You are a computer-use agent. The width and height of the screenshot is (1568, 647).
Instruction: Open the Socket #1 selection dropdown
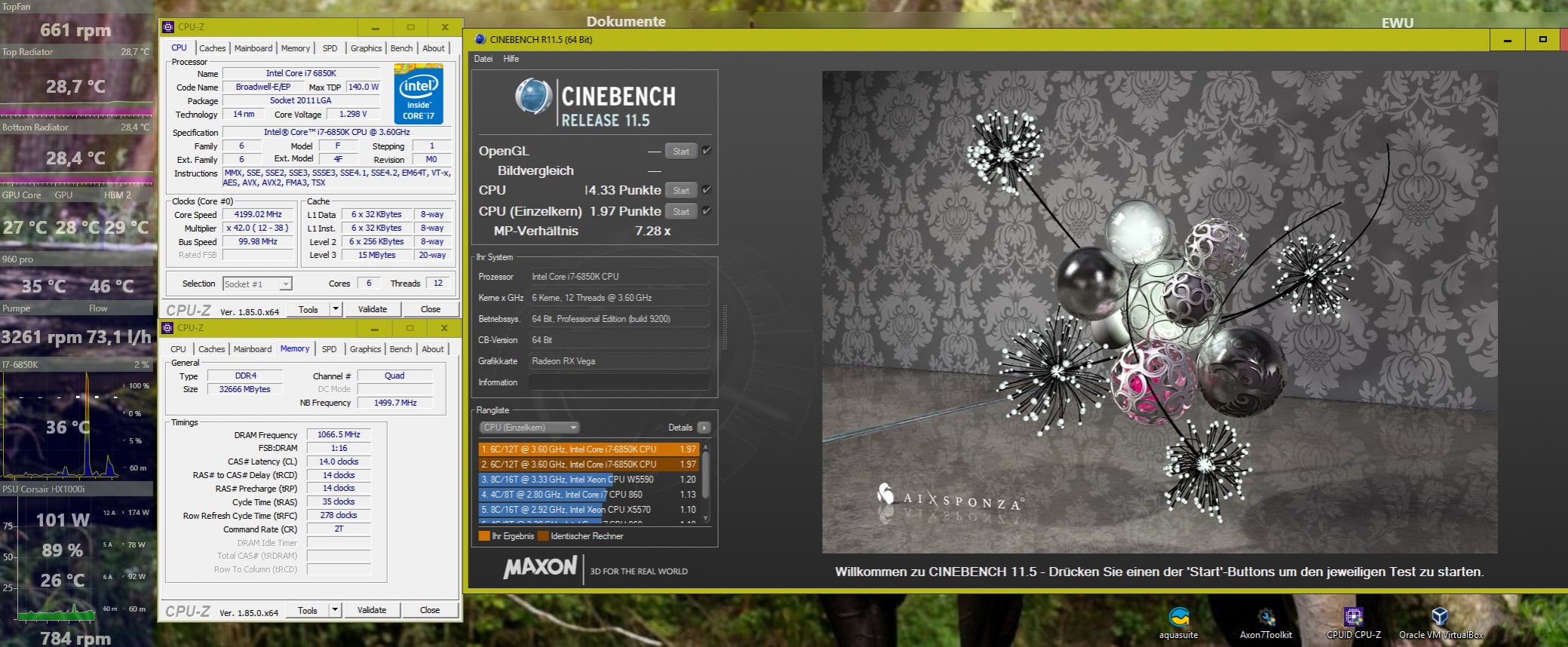pyautogui.click(x=257, y=284)
